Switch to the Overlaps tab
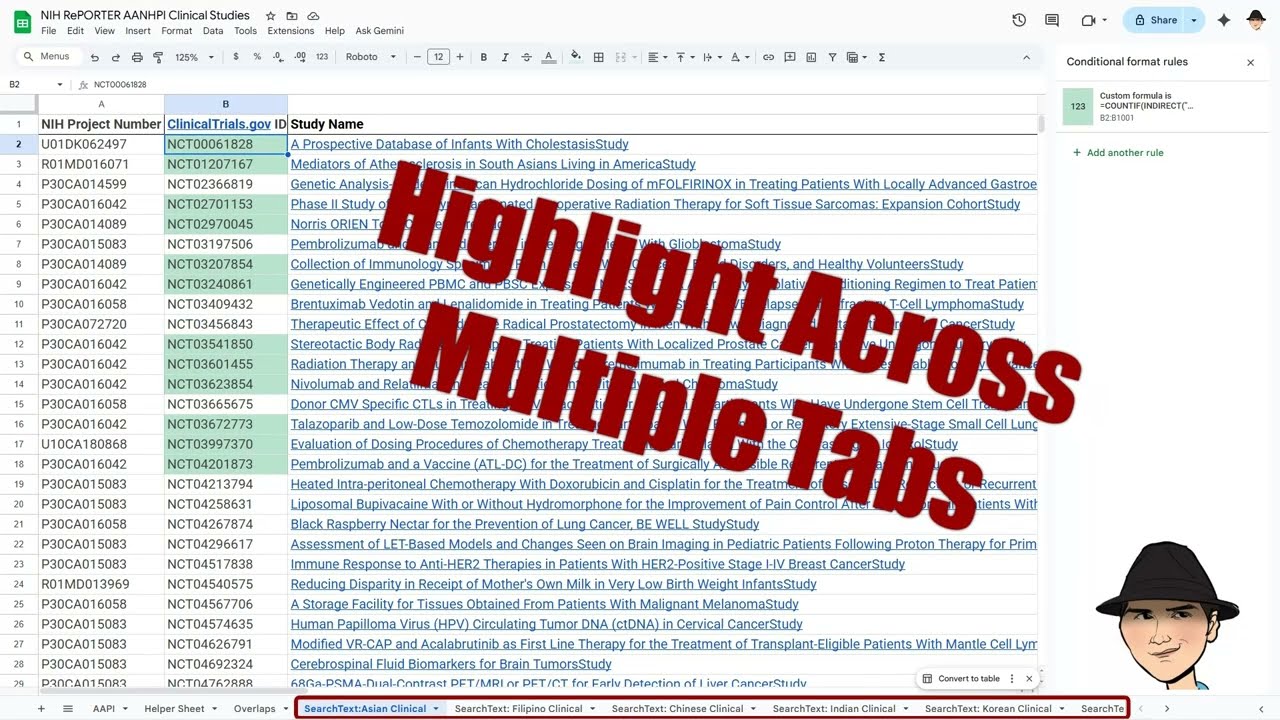1280x720 pixels. [x=261, y=708]
